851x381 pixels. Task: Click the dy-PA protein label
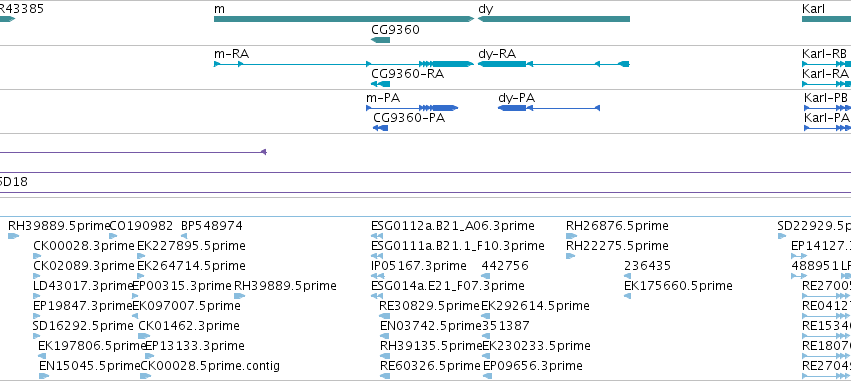[x=517, y=98]
